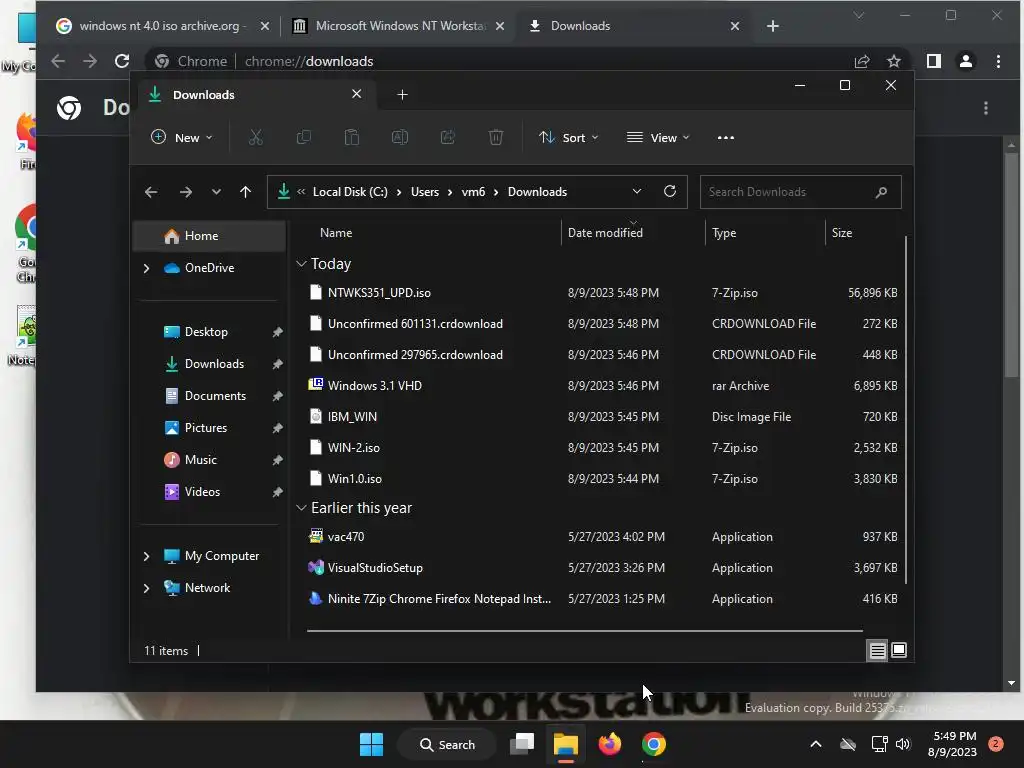Image resolution: width=1024 pixels, height=768 pixels.
Task: Sort by Size column header
Action: [842, 233]
